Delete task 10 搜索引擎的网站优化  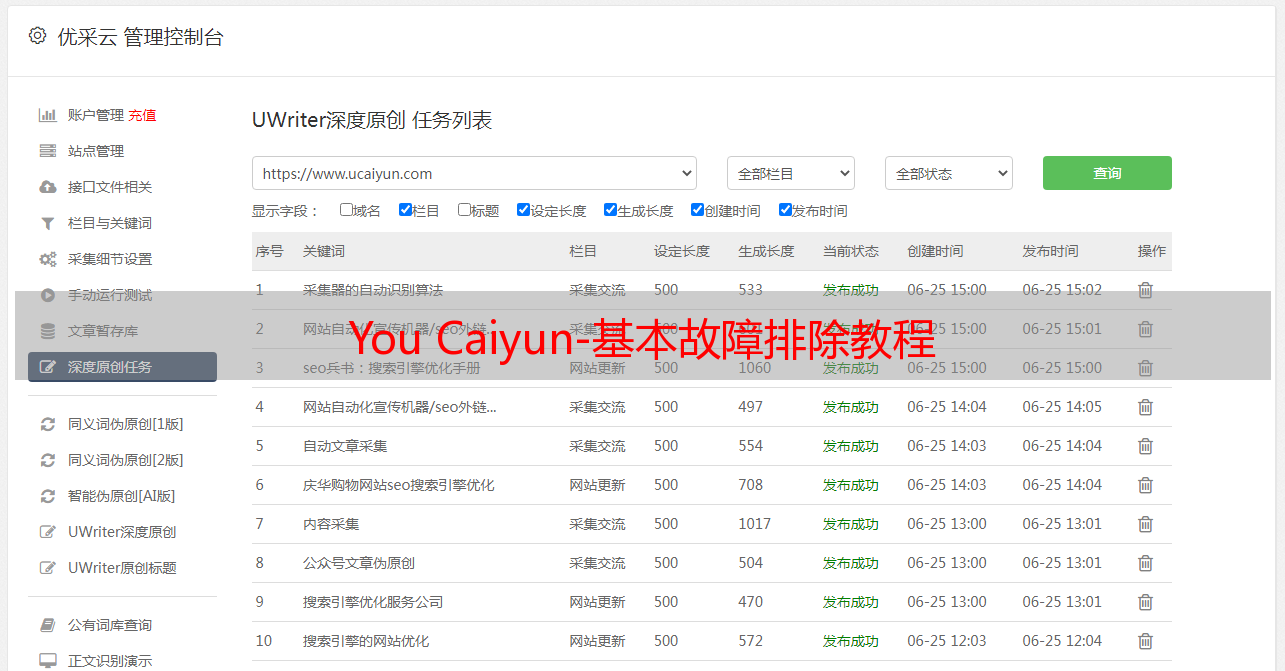pyautogui.click(x=1145, y=641)
